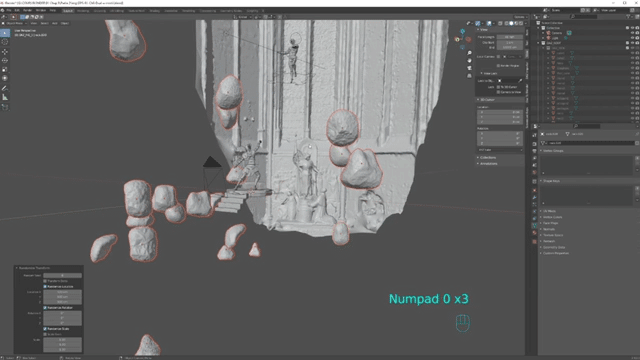
Task: Open the Render menu
Action: [x=27, y=10]
